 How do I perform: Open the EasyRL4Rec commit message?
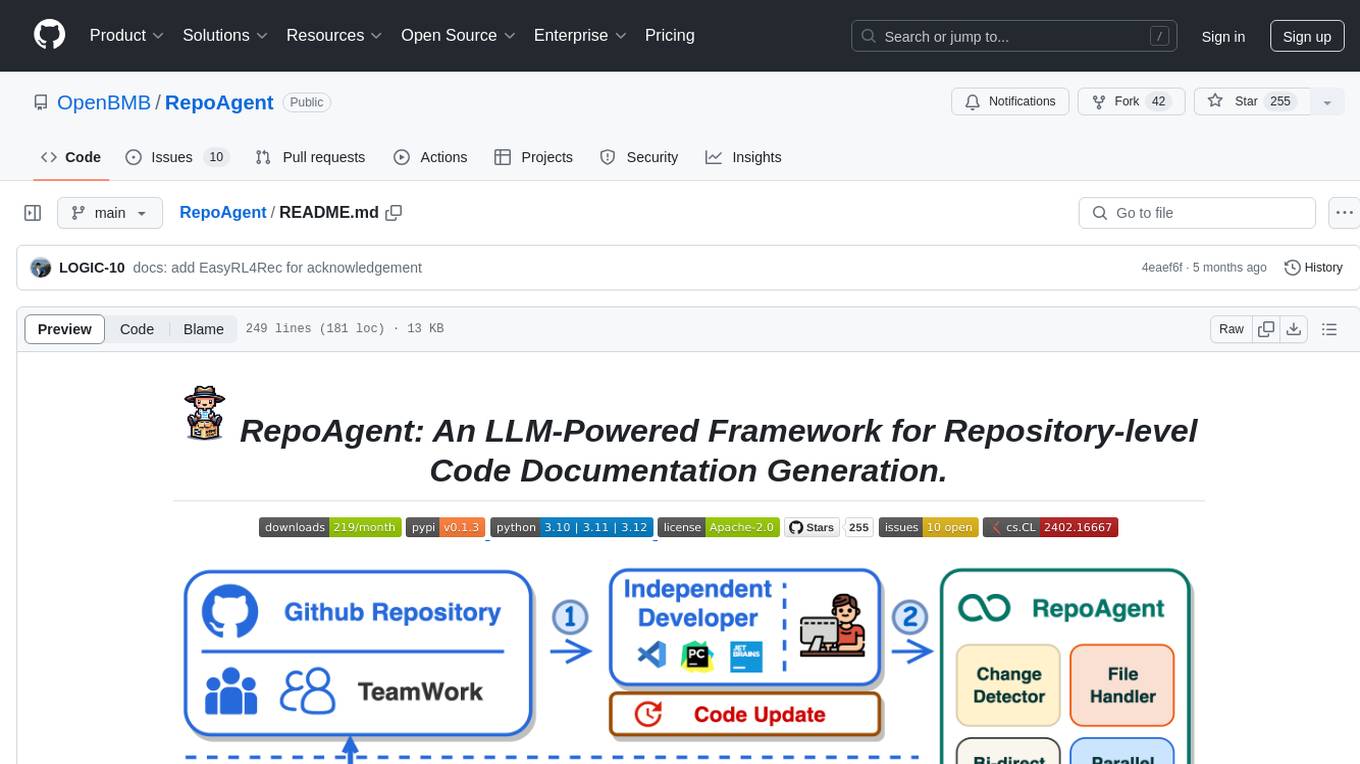pyautogui.click(x=277, y=267)
